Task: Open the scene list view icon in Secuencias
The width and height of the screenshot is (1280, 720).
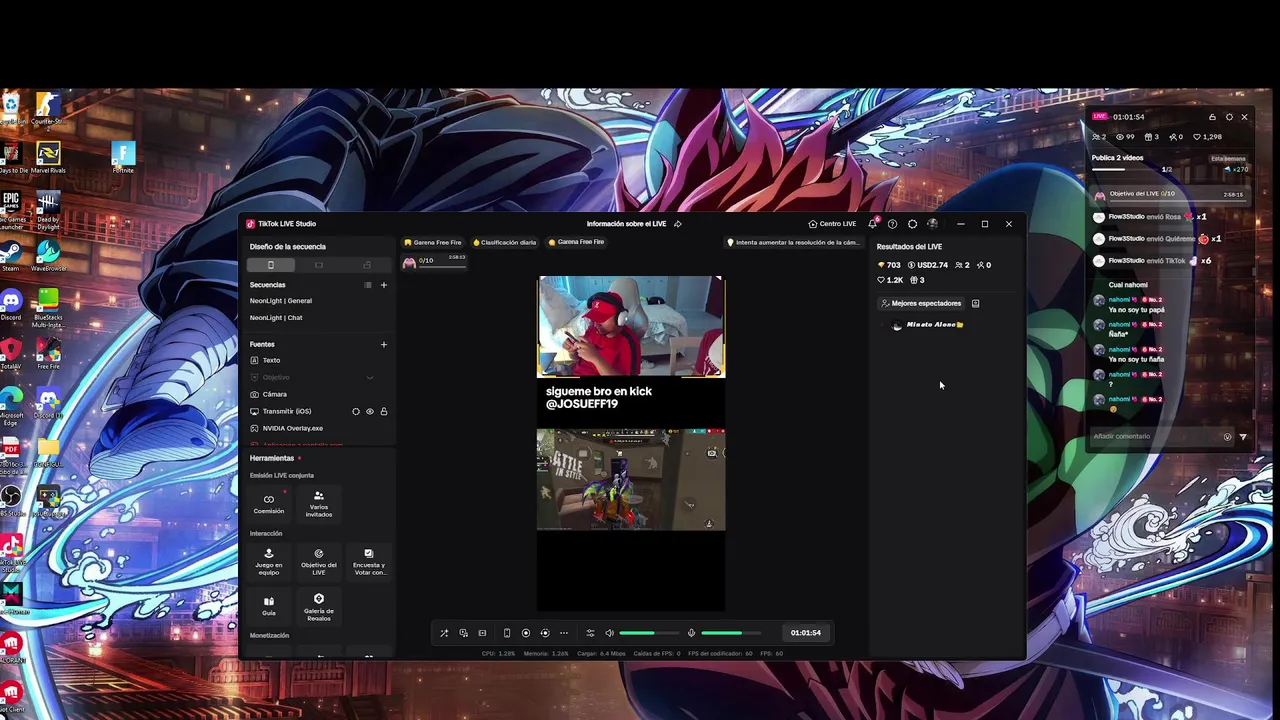Action: [x=367, y=285]
